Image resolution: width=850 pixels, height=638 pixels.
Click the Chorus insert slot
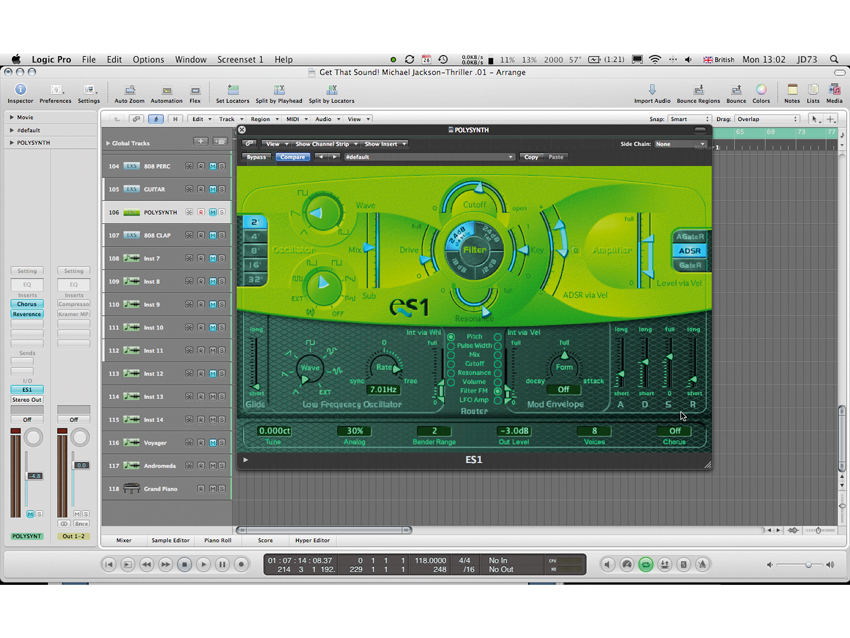(x=27, y=304)
